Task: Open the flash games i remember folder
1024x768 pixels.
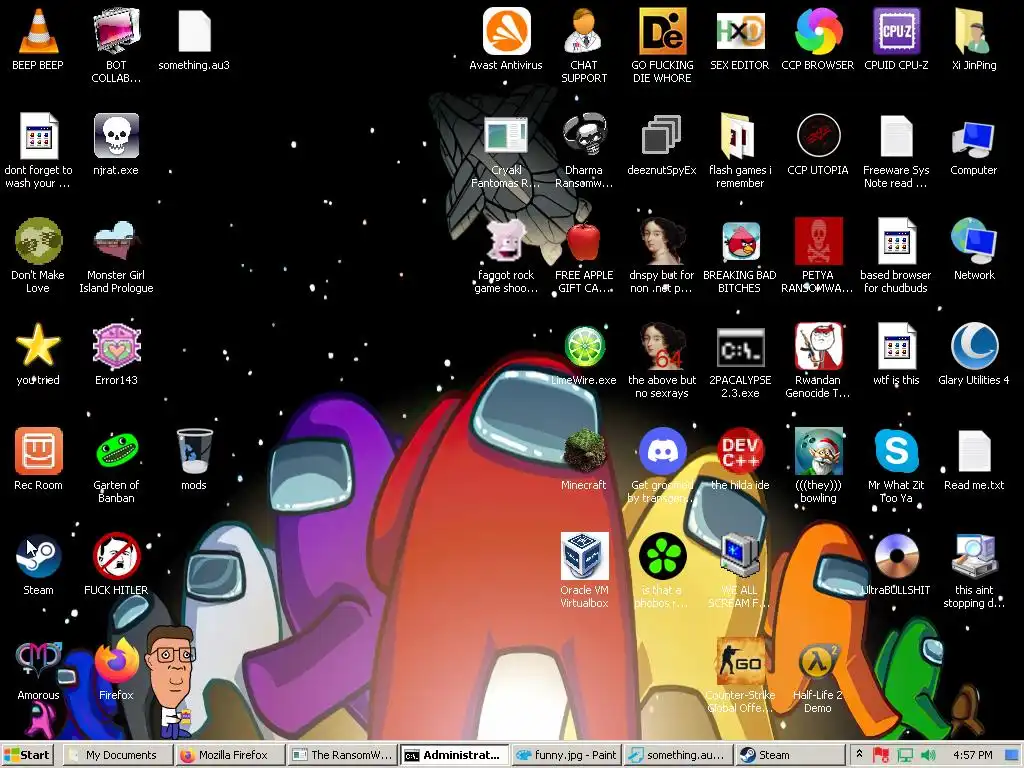Action: pyautogui.click(x=740, y=136)
